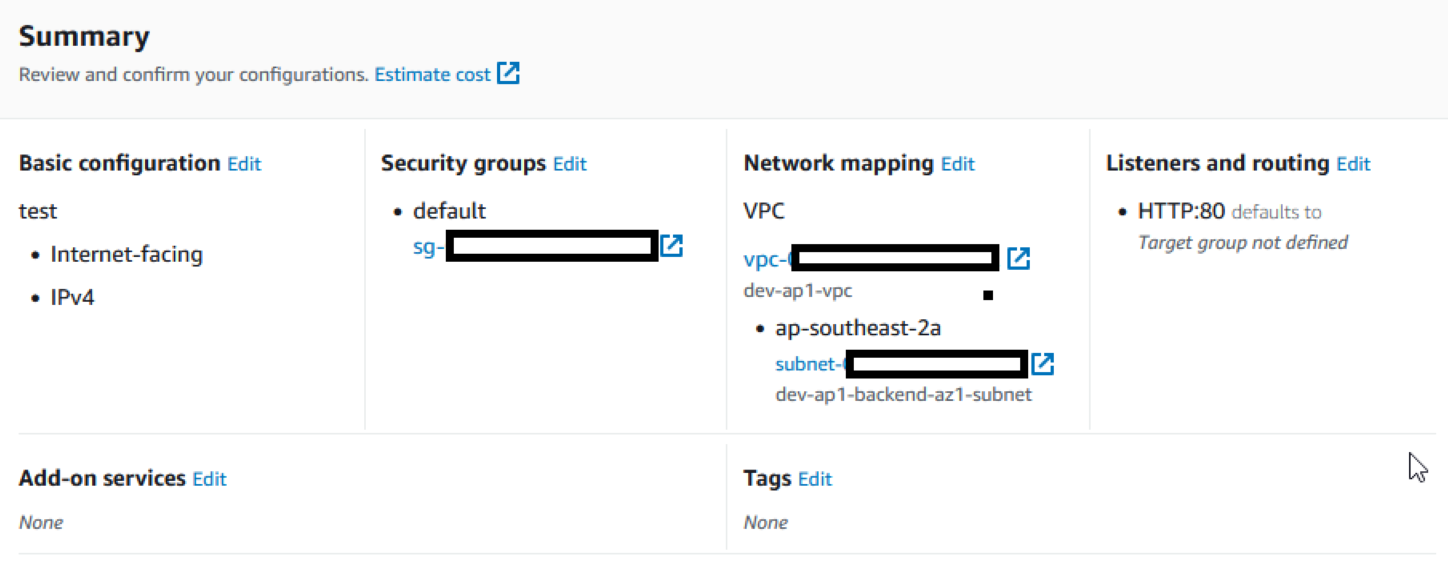Edit the Add-on services section
Viewport: 1448px width, 576px height.
(209, 479)
